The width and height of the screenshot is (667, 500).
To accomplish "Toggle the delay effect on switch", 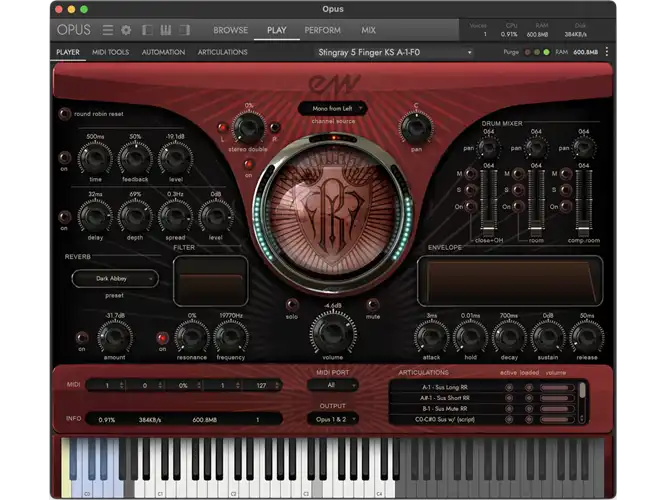I will 65,157.
